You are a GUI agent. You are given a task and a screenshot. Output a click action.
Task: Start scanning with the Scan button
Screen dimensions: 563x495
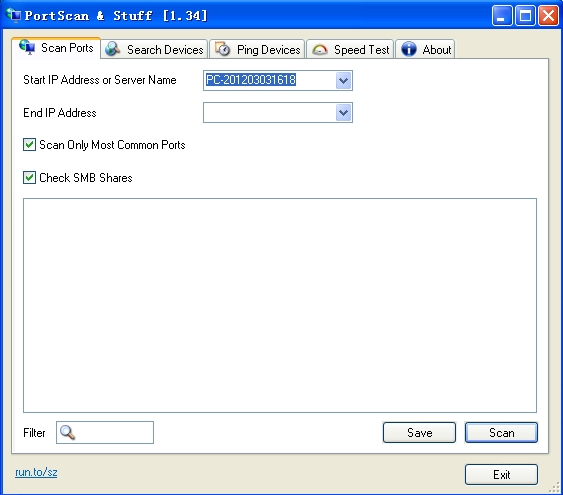tap(501, 433)
